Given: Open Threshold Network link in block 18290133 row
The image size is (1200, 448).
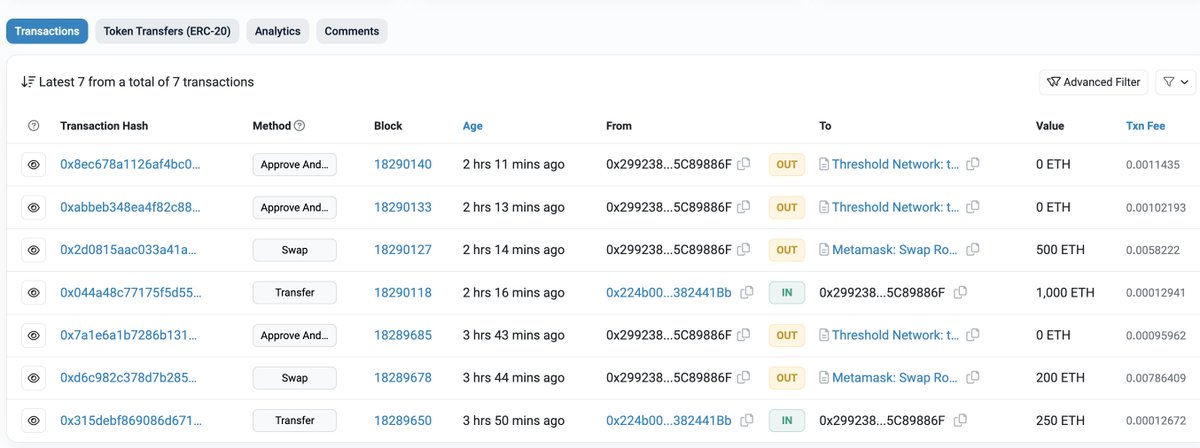Looking at the screenshot, I should pyautogui.click(x=895, y=207).
